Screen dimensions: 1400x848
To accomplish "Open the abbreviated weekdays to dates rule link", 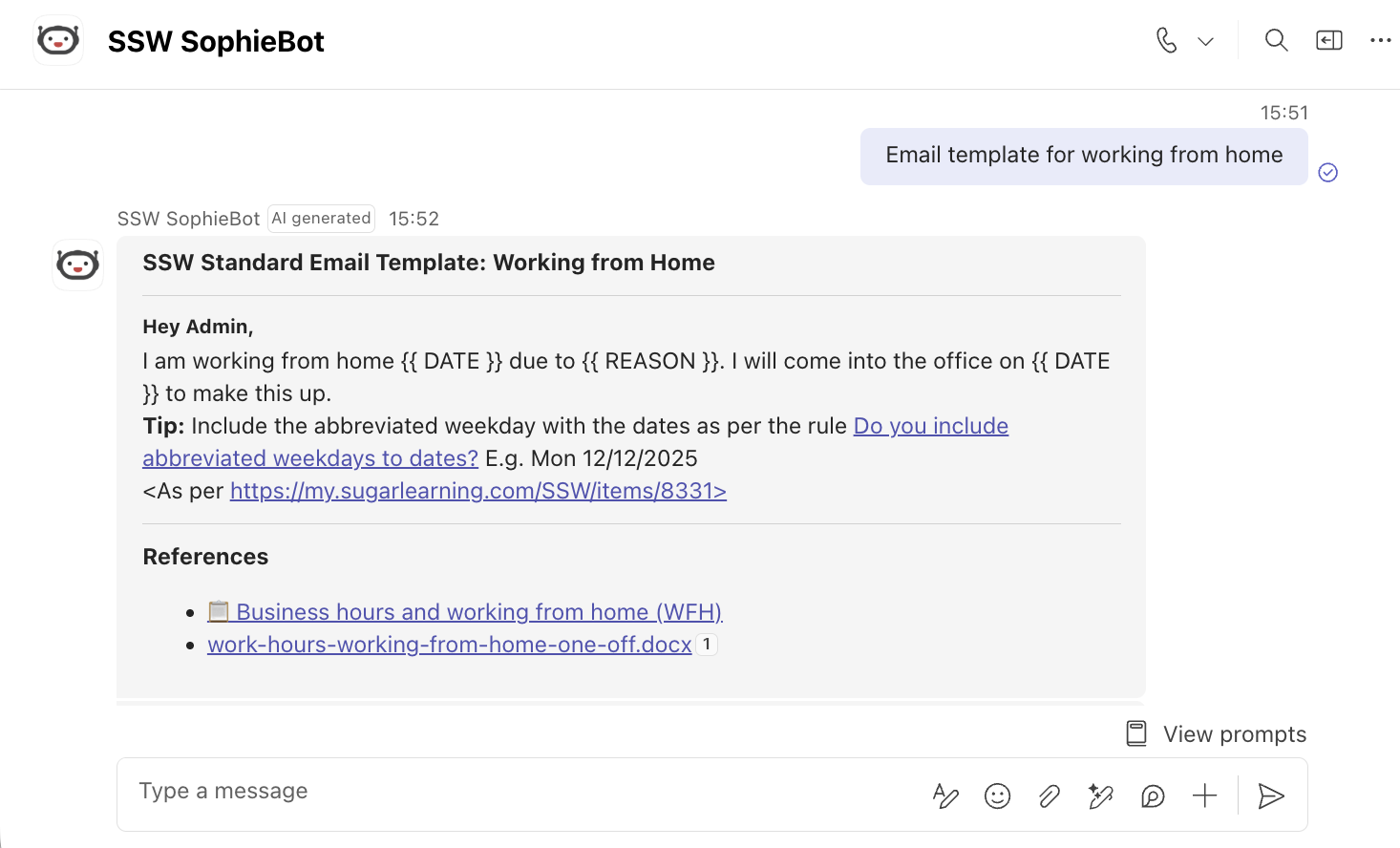I will [575, 442].
